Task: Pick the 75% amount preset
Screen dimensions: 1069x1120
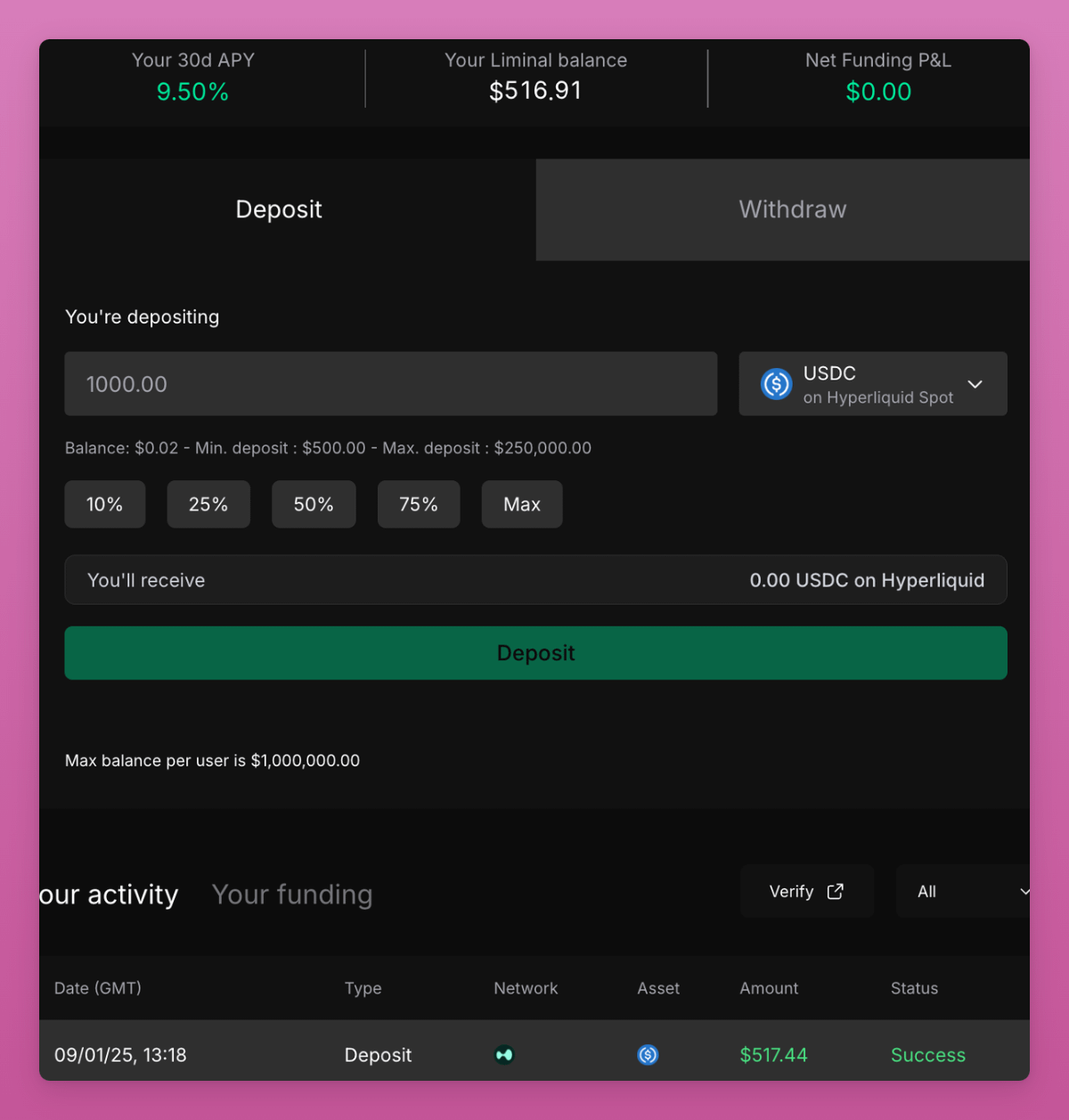Action: coord(419,504)
